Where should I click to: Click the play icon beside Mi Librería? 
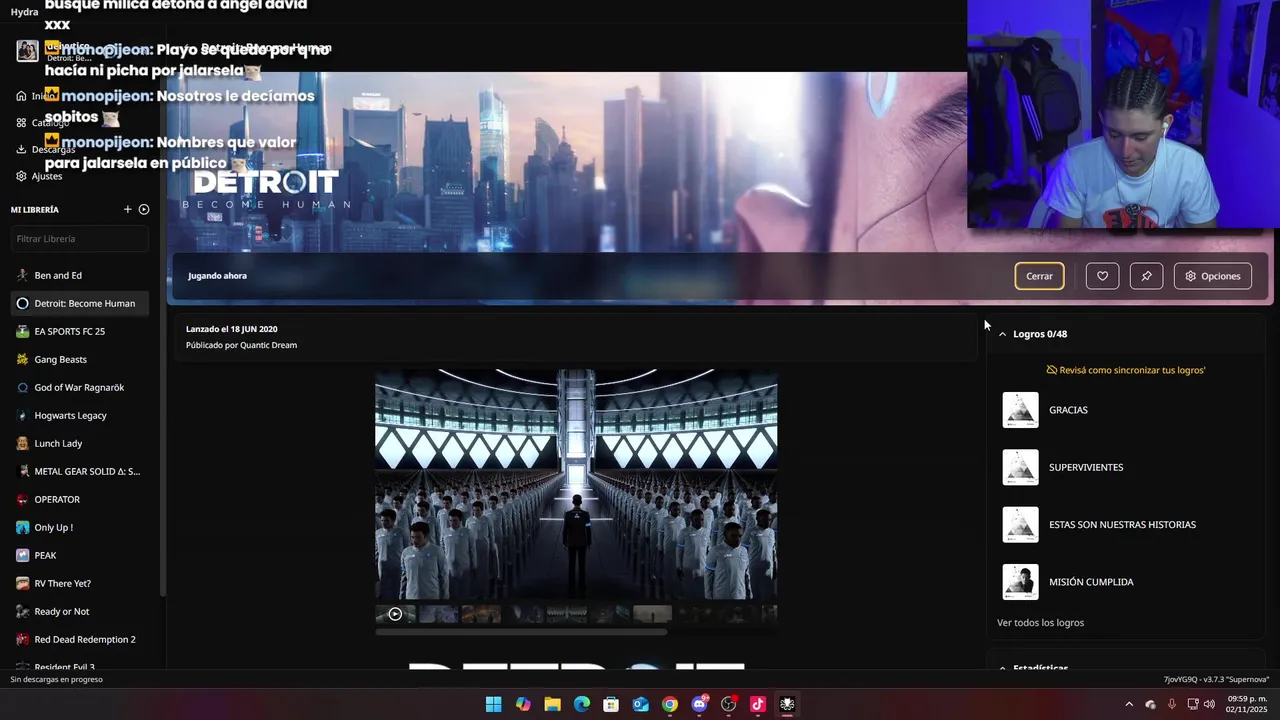click(144, 210)
